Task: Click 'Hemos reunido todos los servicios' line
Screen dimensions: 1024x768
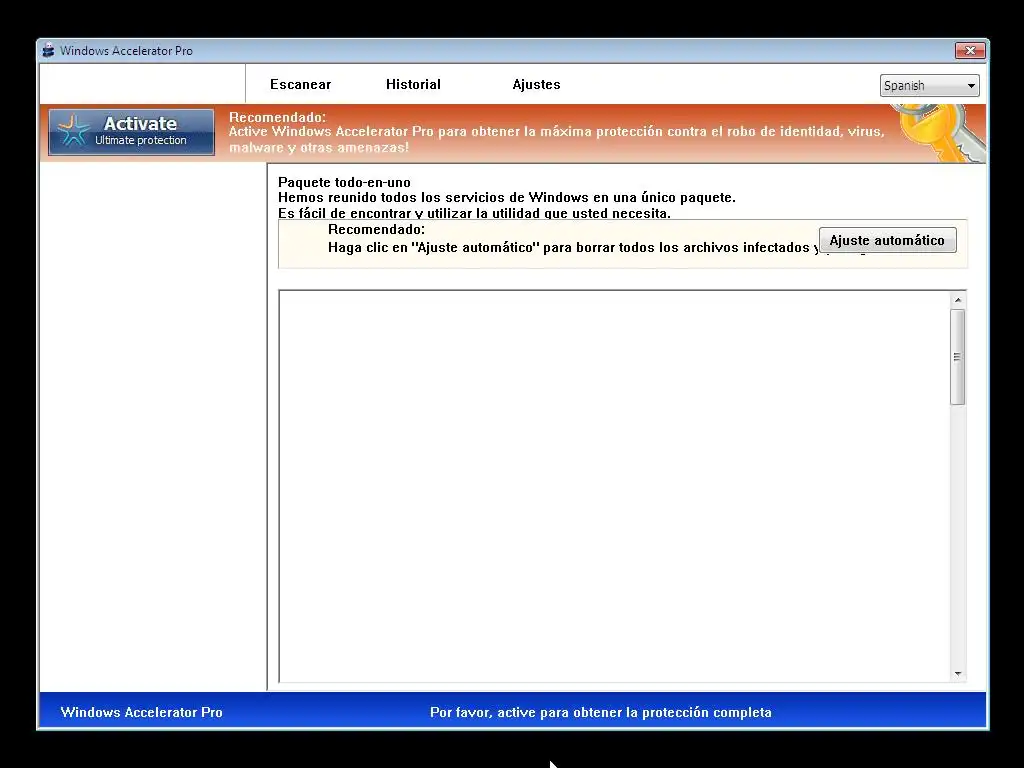Action: pos(507,197)
